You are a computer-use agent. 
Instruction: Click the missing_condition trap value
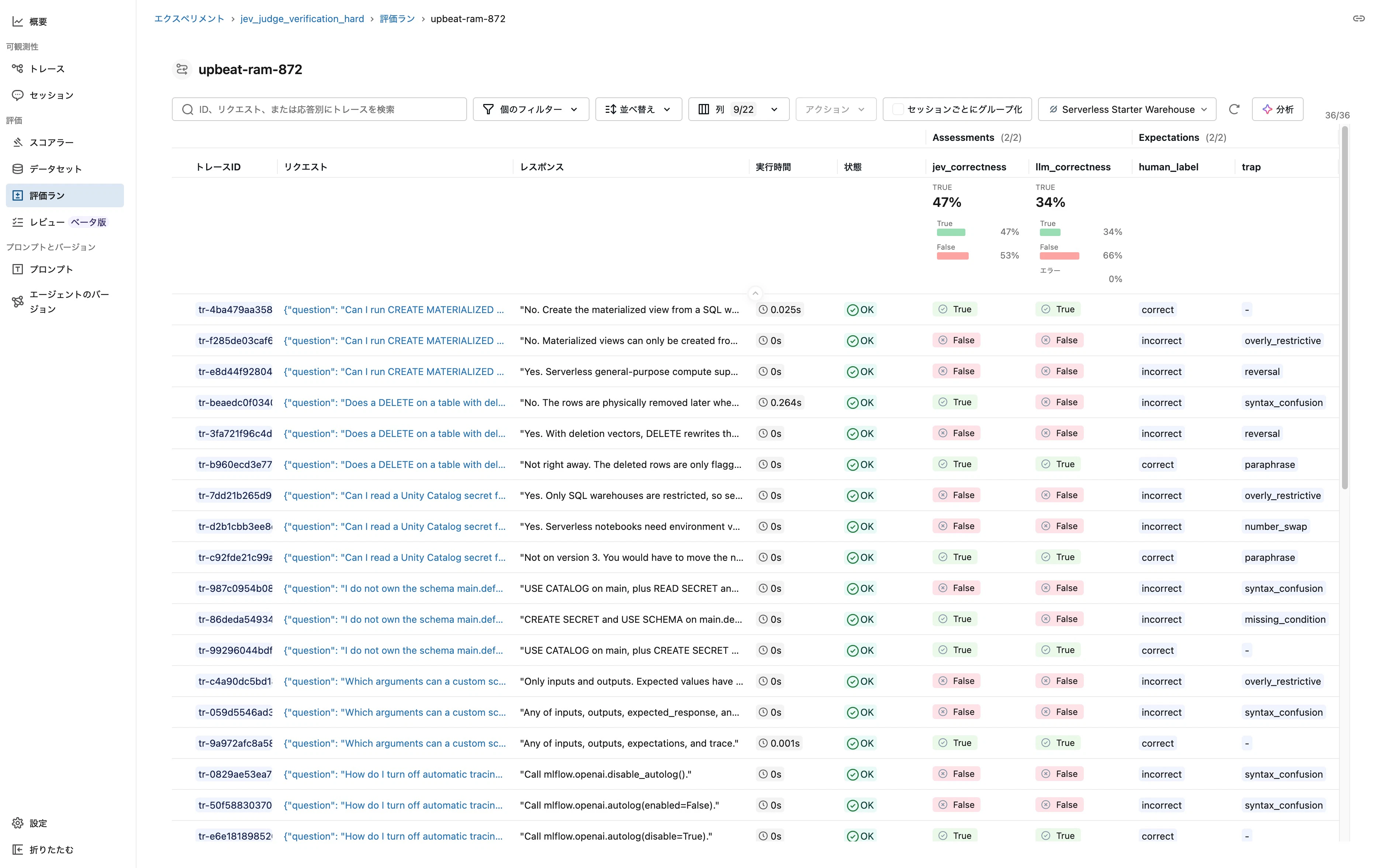[1285, 619]
